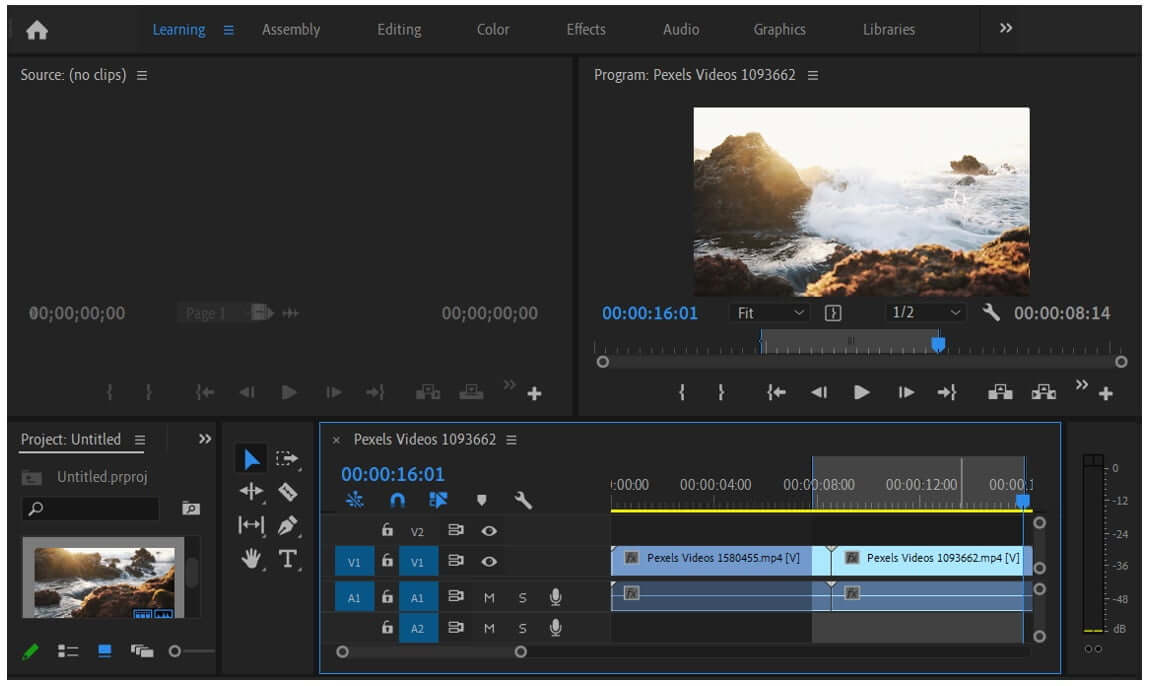This screenshot has width=1149, height=686.
Task: Expand hidden panels next to Project panel
Action: pyautogui.click(x=205, y=439)
